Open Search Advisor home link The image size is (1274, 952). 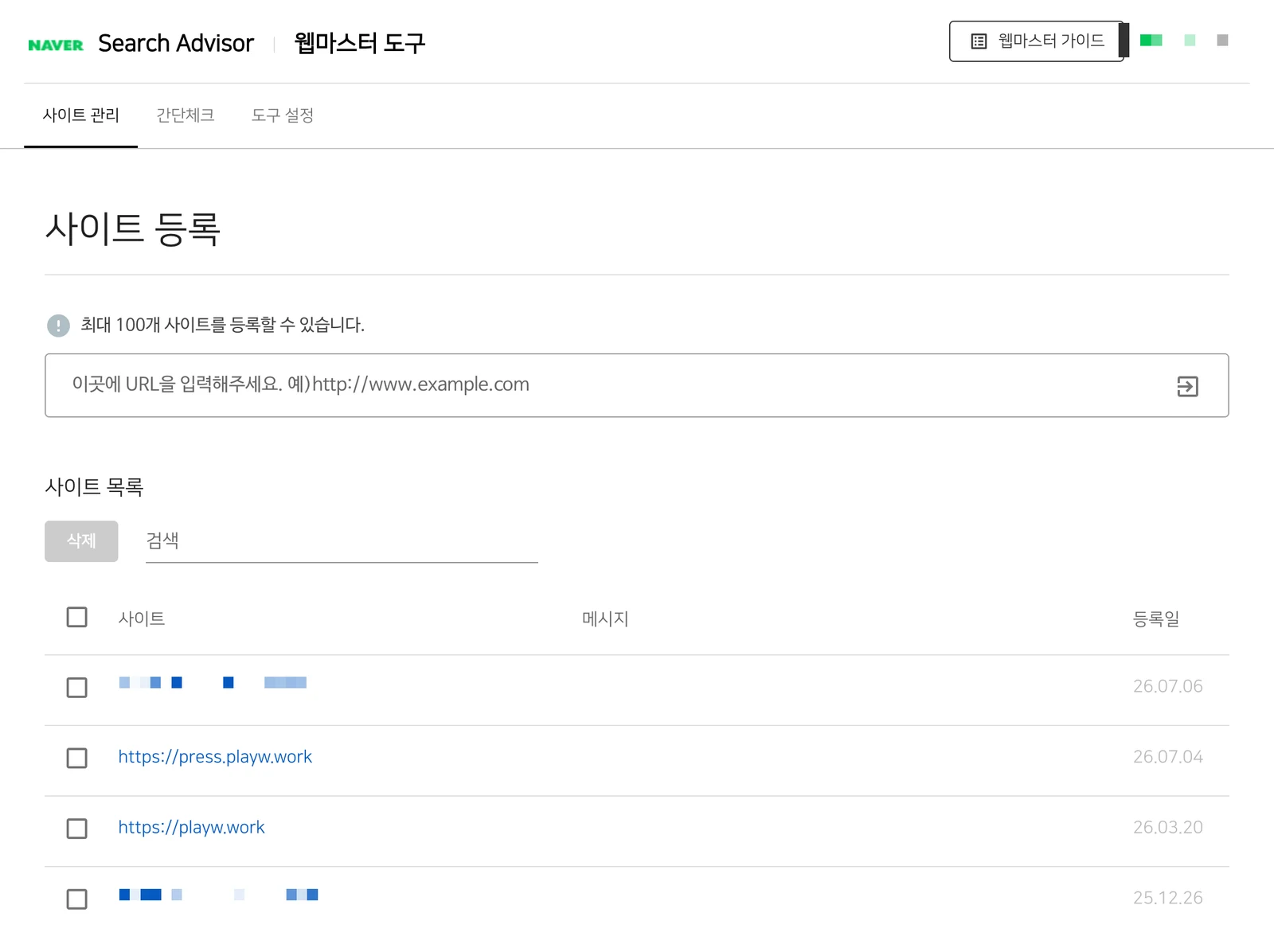[x=176, y=43]
